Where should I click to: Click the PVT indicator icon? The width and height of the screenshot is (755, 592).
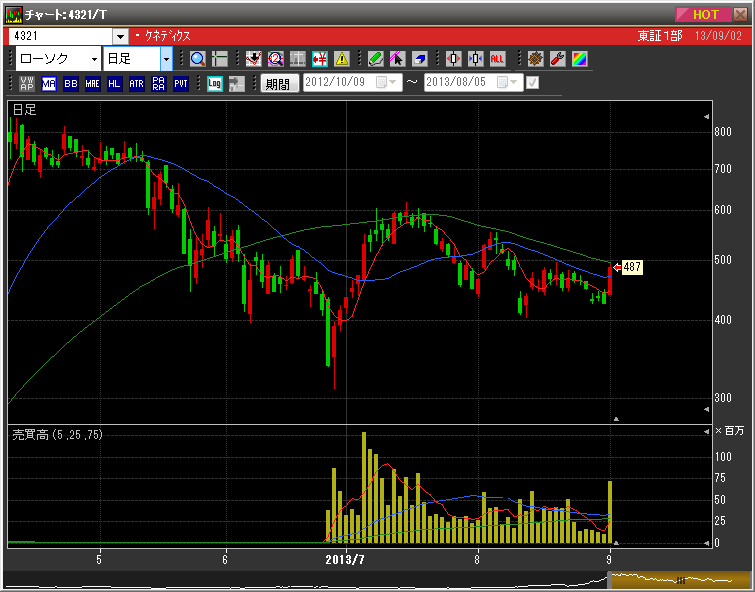coord(180,84)
